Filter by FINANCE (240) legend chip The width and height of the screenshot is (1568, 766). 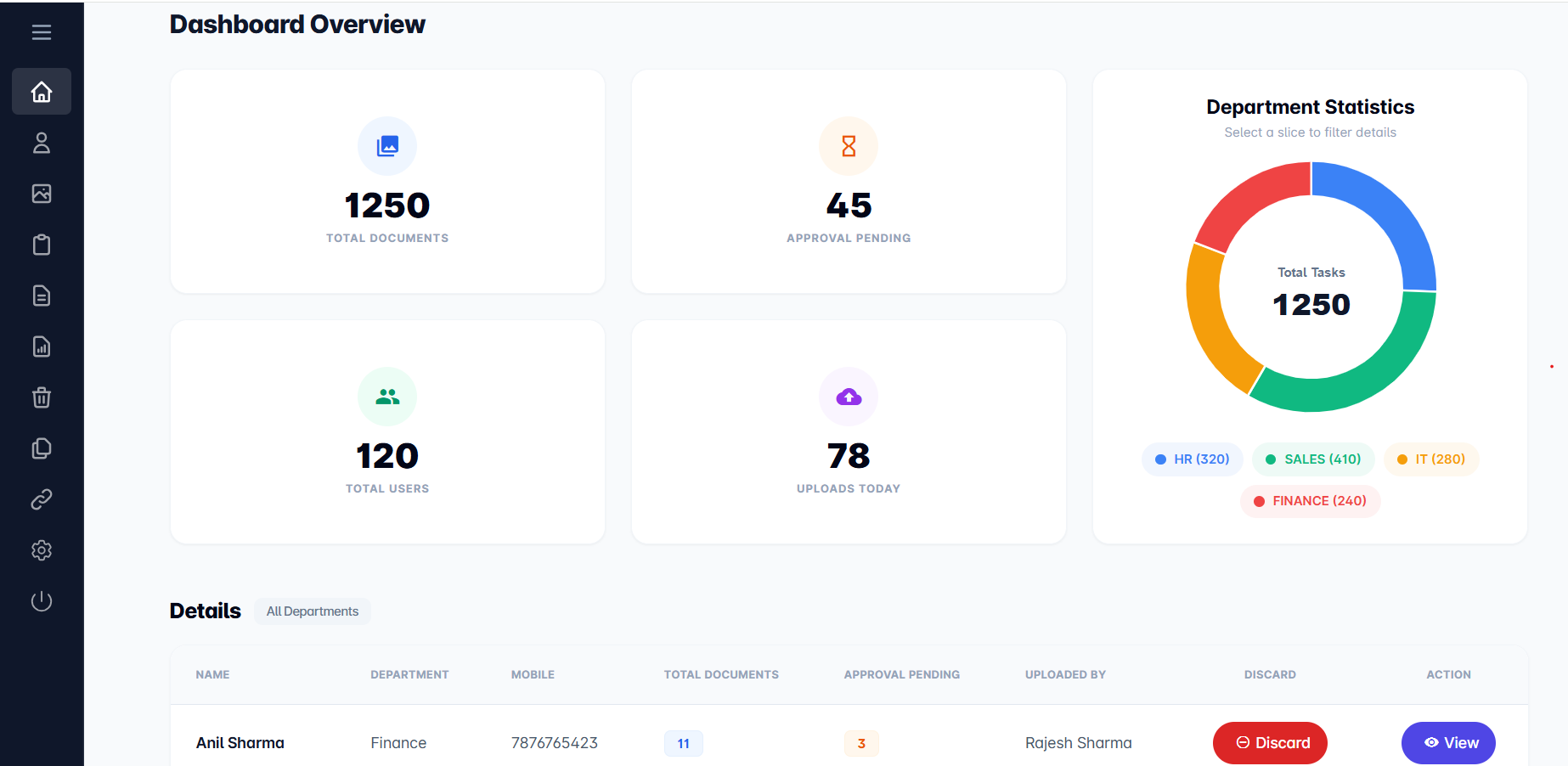point(1311,501)
